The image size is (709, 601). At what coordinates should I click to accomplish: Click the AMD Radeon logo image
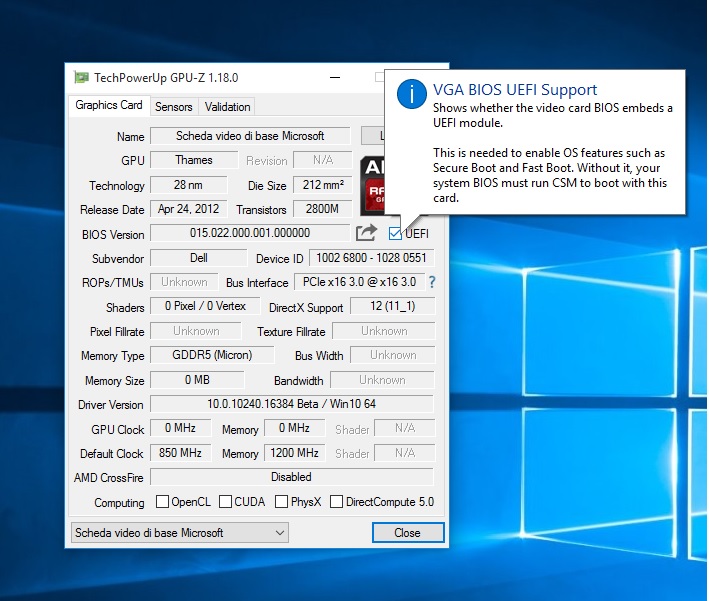click(x=372, y=186)
